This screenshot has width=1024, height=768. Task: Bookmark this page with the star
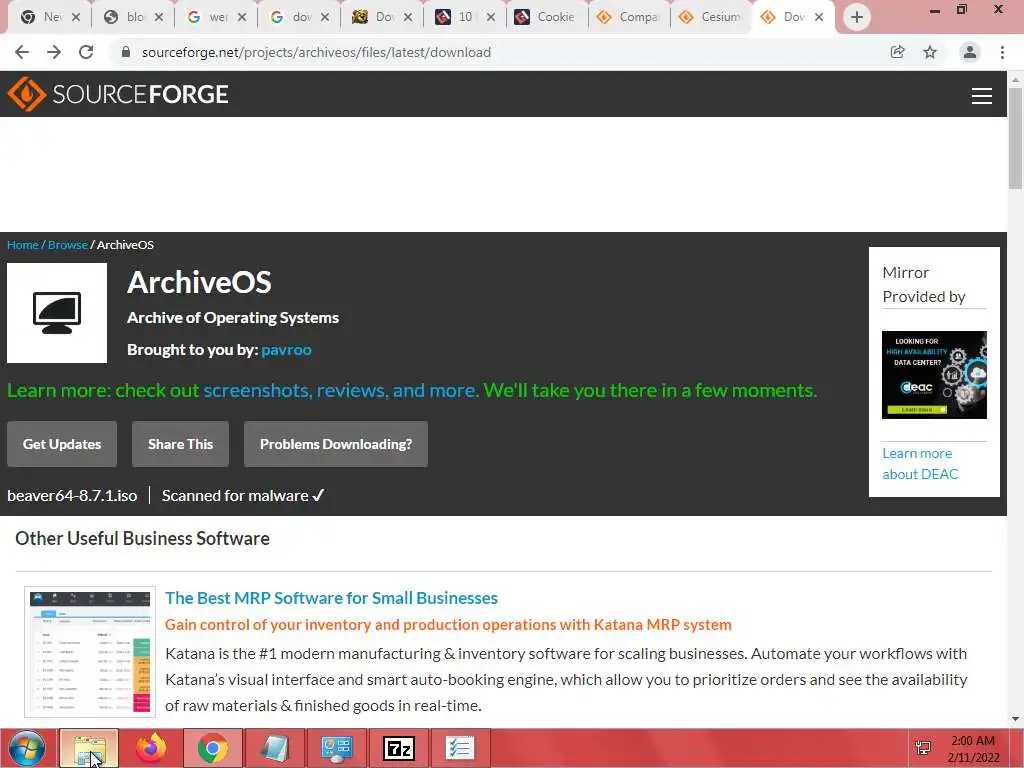click(x=930, y=52)
